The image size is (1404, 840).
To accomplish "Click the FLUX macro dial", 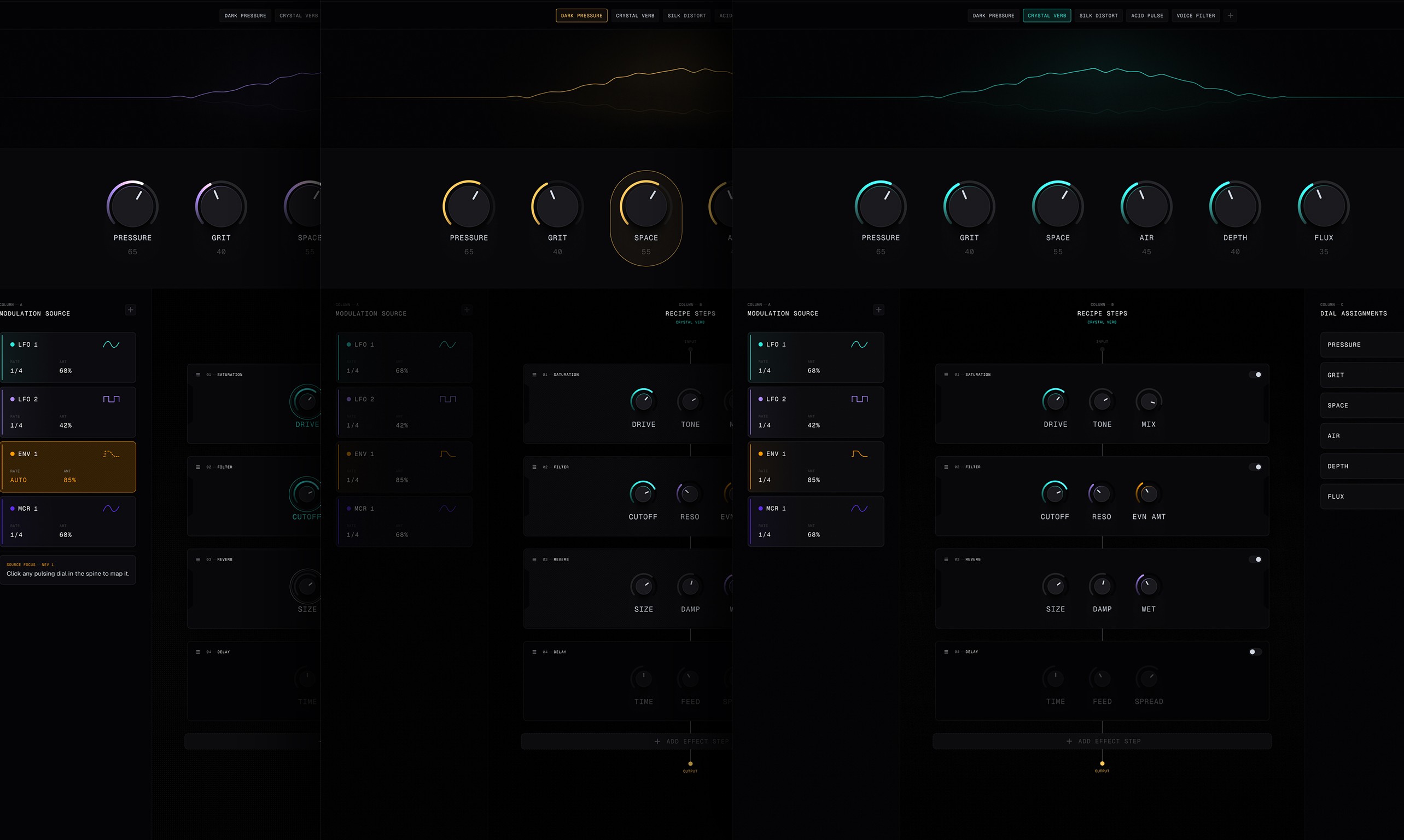I will click(1323, 207).
